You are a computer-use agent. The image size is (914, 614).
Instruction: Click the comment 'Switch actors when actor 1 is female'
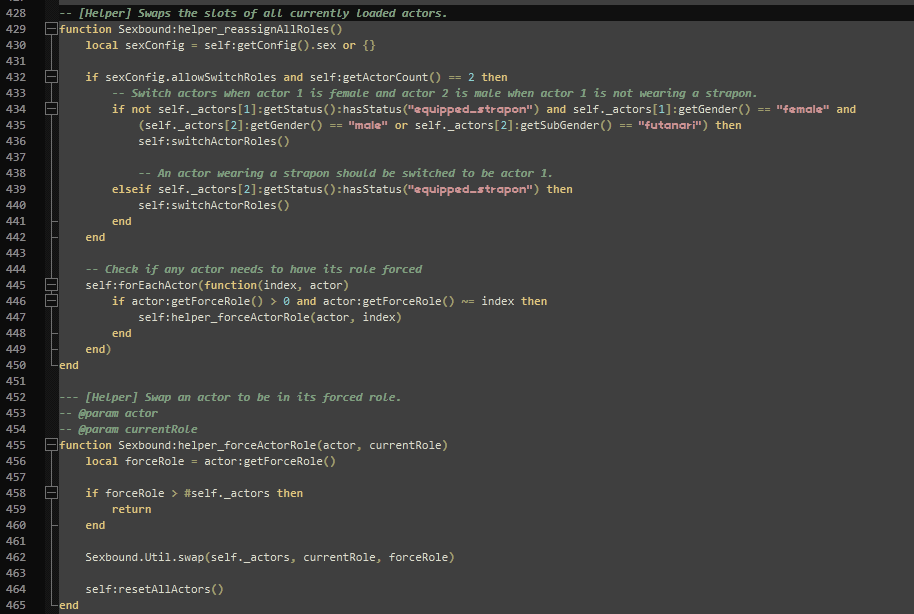(x=249, y=93)
